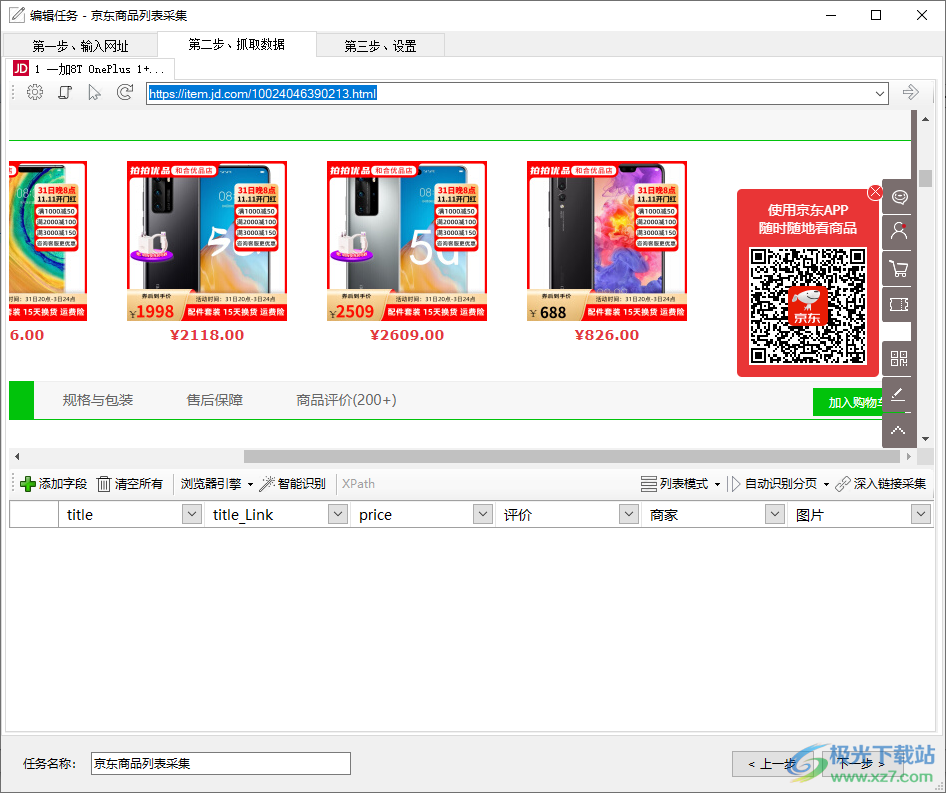Screen dimensions: 946x793
Task: Switch to 规格与包装 section tab
Action: point(98,400)
